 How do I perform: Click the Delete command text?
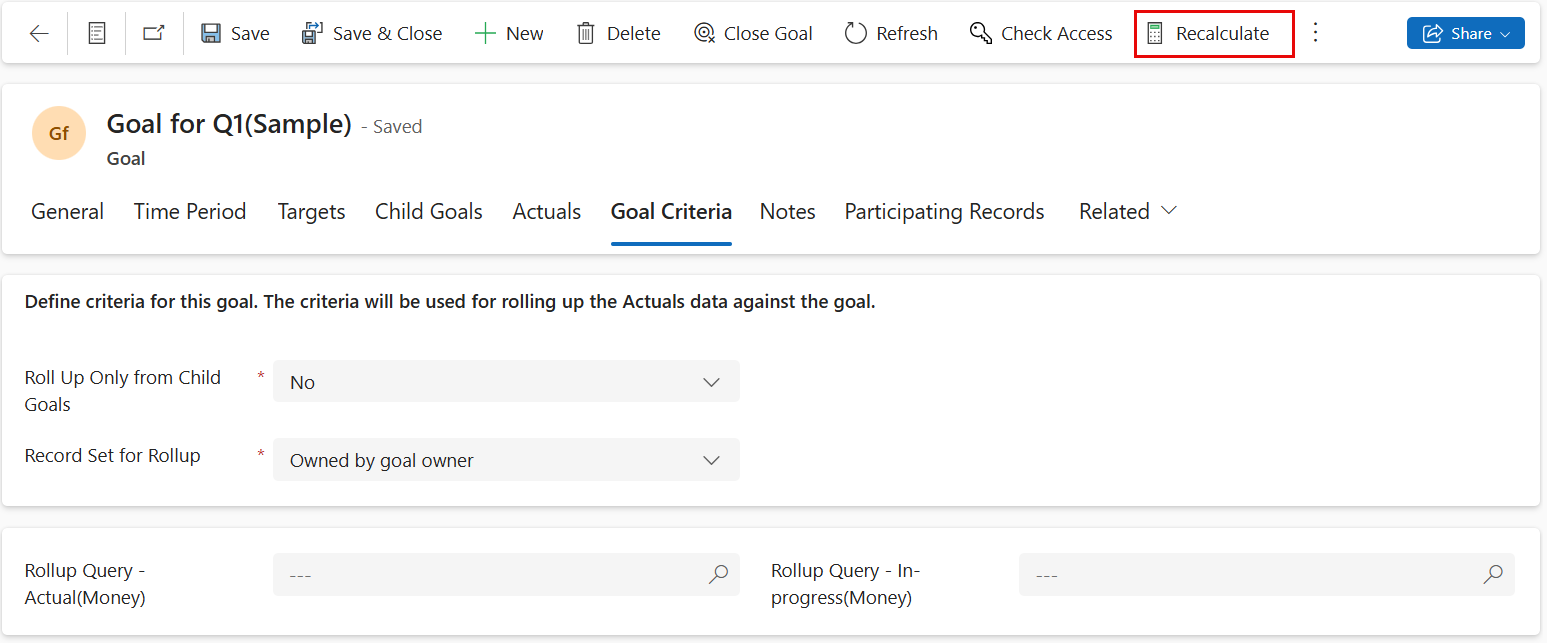634,34
